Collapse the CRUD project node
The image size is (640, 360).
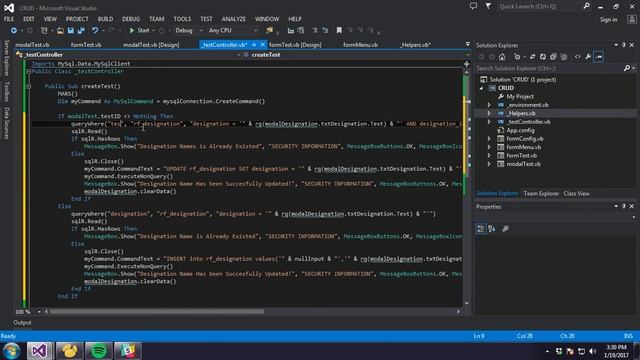[482, 88]
